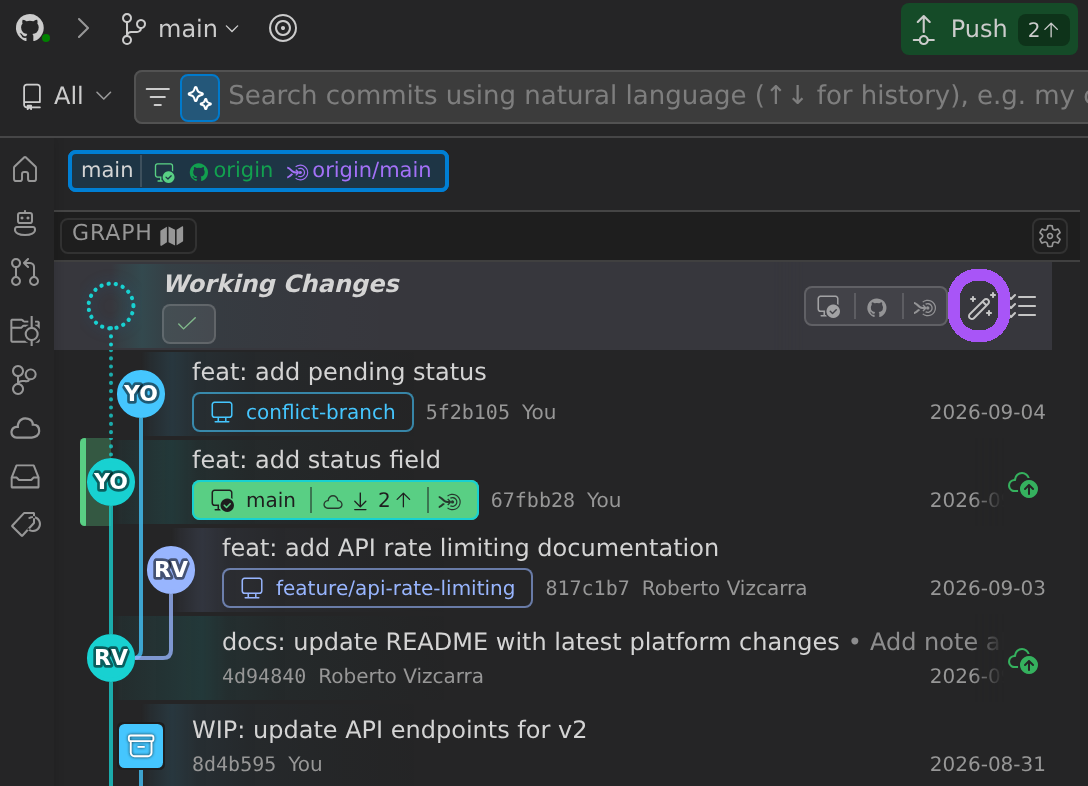The width and height of the screenshot is (1088, 786).
Task: Select commit feat: add pending status
Action: pyautogui.click(x=339, y=372)
